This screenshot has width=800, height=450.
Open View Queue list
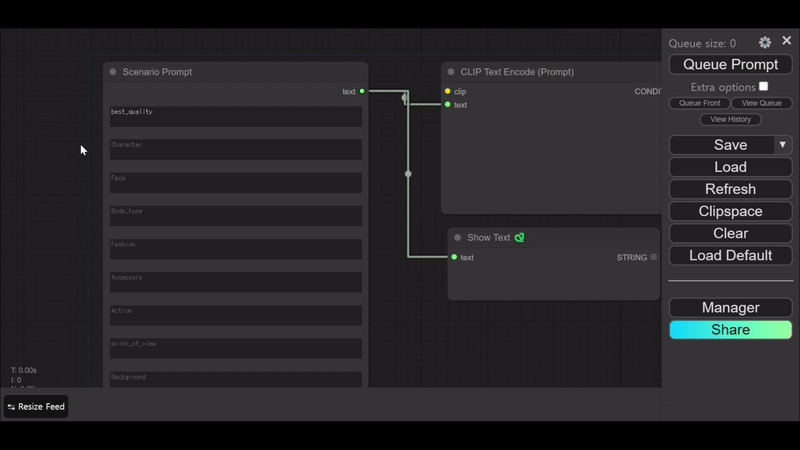(x=761, y=103)
